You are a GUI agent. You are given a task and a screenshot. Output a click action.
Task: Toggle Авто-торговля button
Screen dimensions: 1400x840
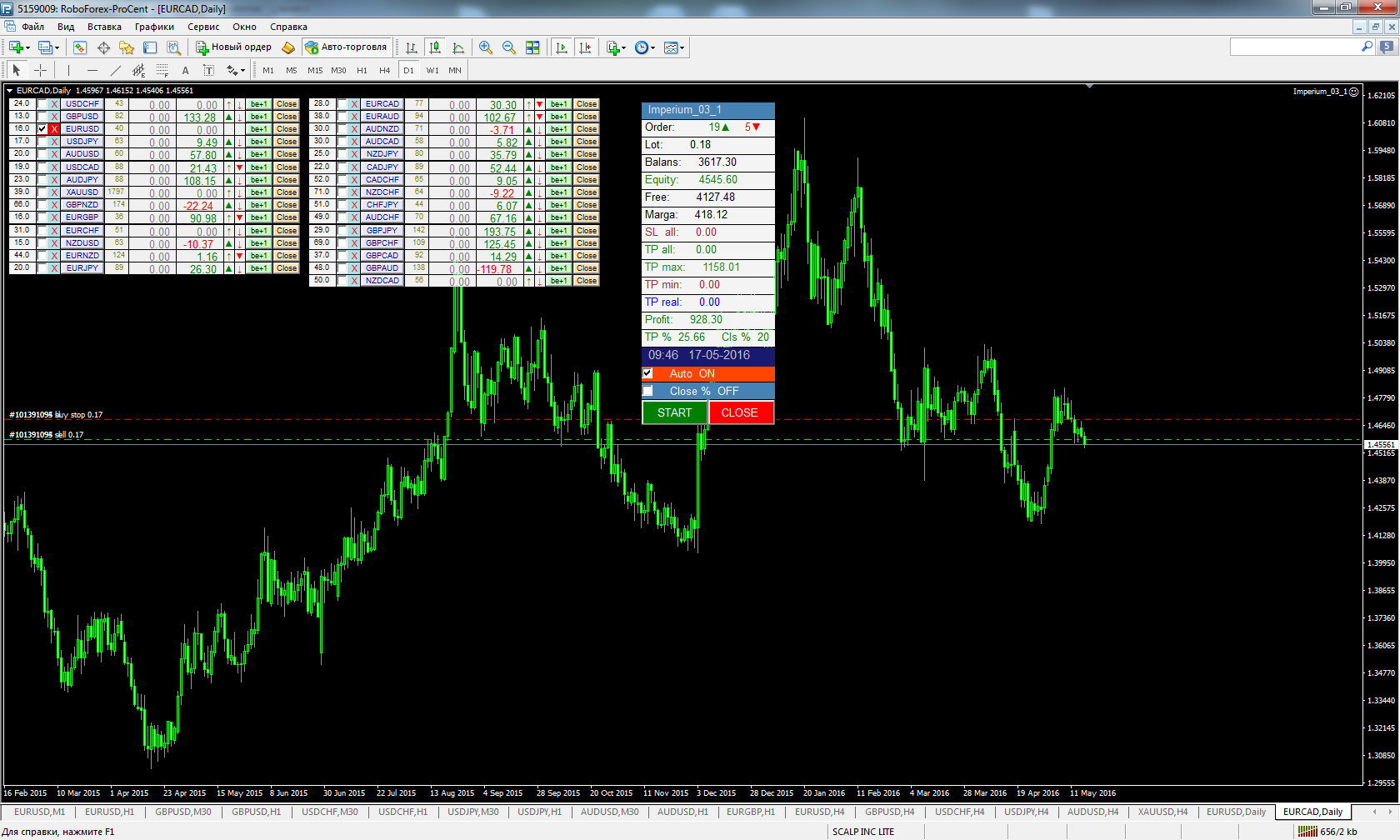pyautogui.click(x=346, y=47)
